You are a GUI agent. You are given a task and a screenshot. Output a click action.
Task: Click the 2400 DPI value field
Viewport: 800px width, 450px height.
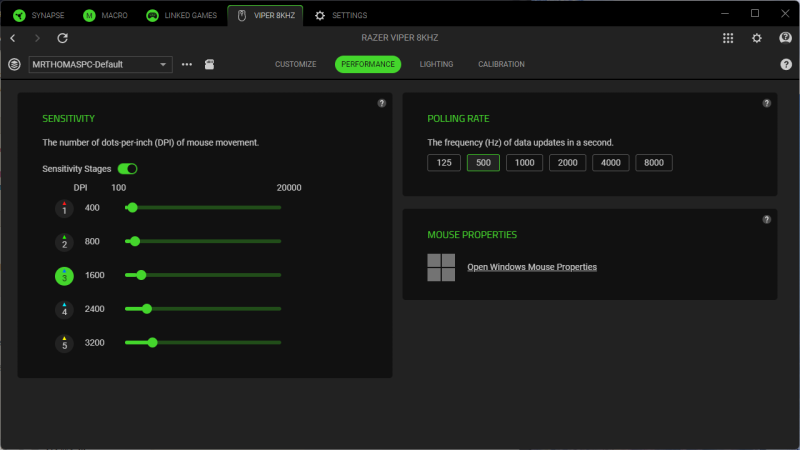[94, 309]
